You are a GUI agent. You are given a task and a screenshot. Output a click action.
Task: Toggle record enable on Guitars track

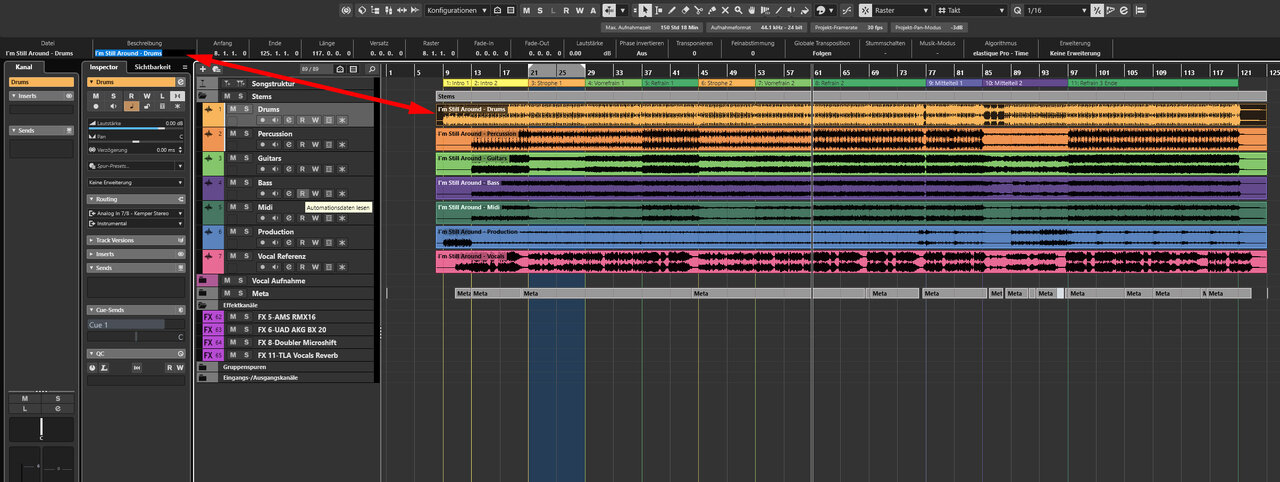pos(263,169)
